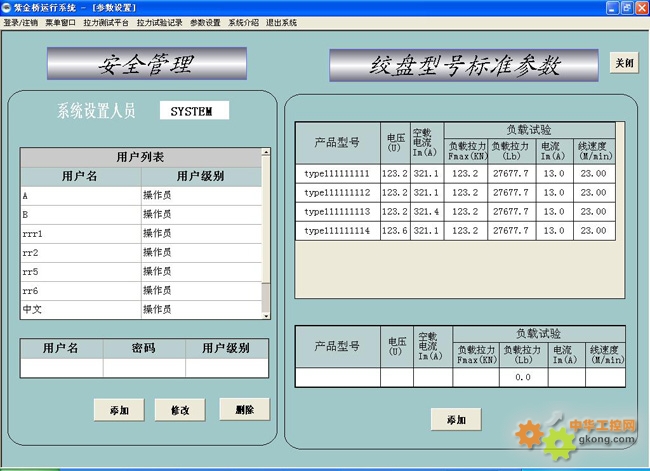
Task: Click the 退出系统 menu item
Action: click(x=281, y=22)
